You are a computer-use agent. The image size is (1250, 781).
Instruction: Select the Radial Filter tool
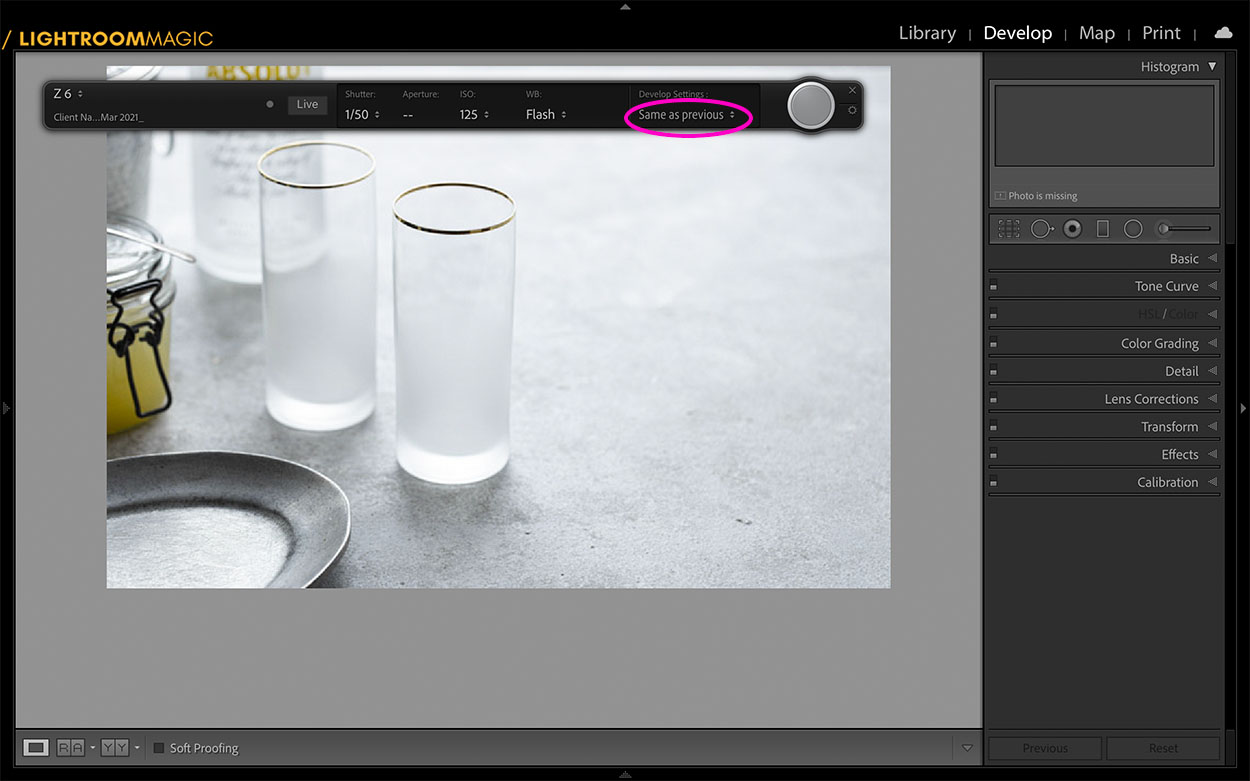click(x=1133, y=229)
